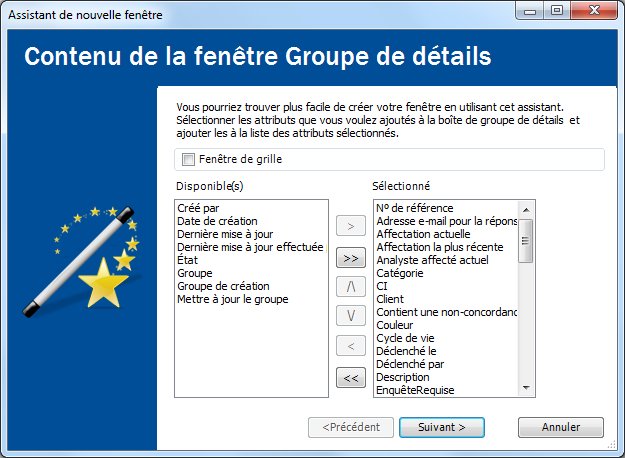The image size is (625, 458).
Task: Enable the Fenêtre de grille checkbox
Action: [188, 159]
